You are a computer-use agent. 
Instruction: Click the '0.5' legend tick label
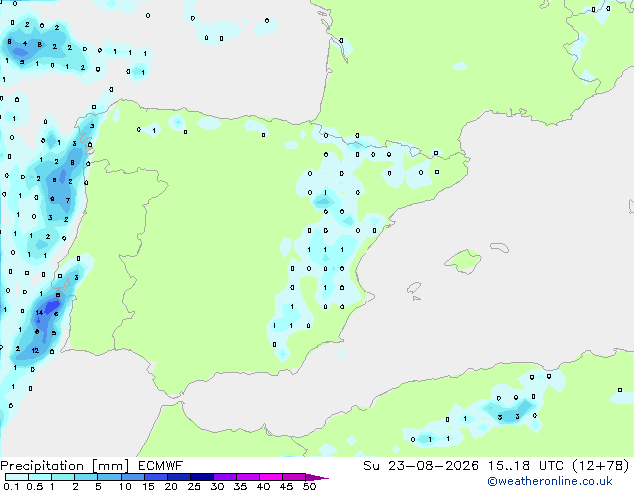[x=34, y=486]
